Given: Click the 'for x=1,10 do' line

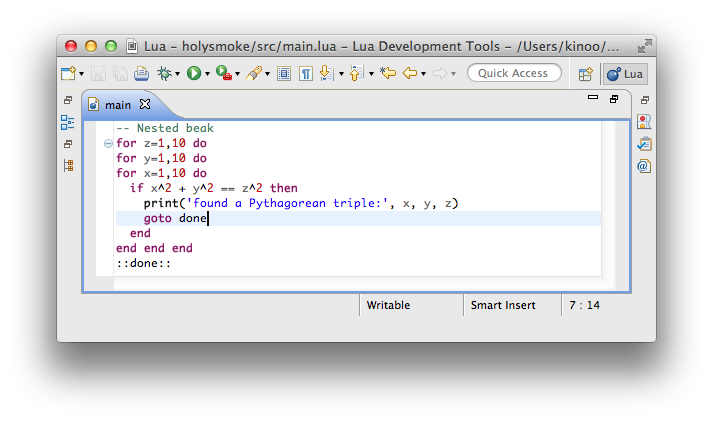Looking at the screenshot, I should (x=161, y=173).
